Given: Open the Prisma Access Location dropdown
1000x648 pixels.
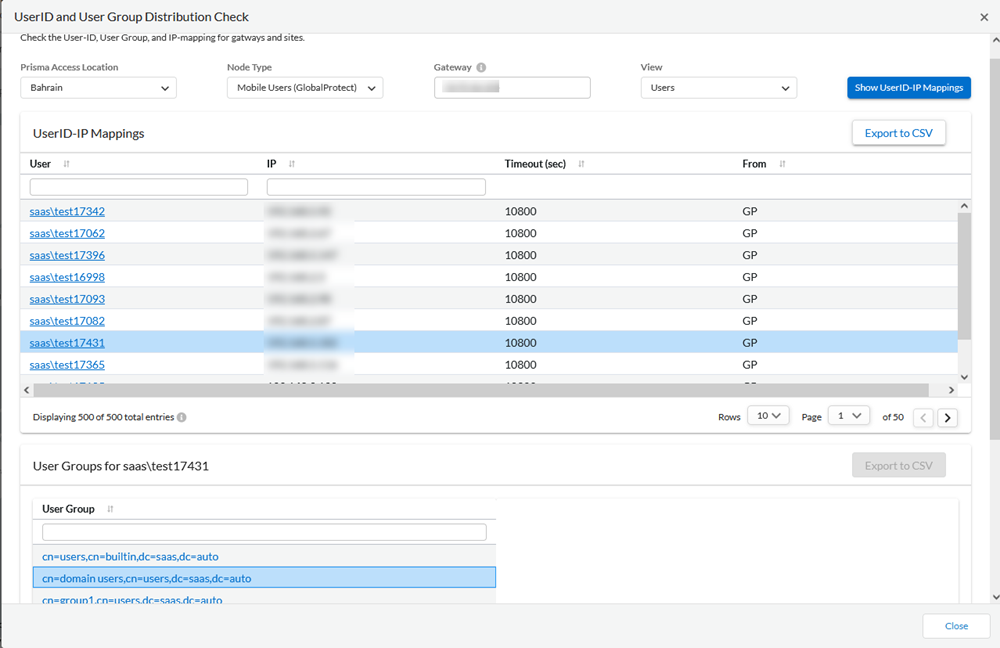Looking at the screenshot, I should tap(98, 88).
